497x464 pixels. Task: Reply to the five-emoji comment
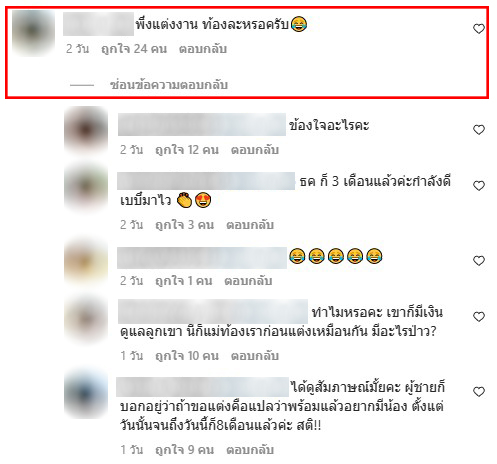pos(248,281)
